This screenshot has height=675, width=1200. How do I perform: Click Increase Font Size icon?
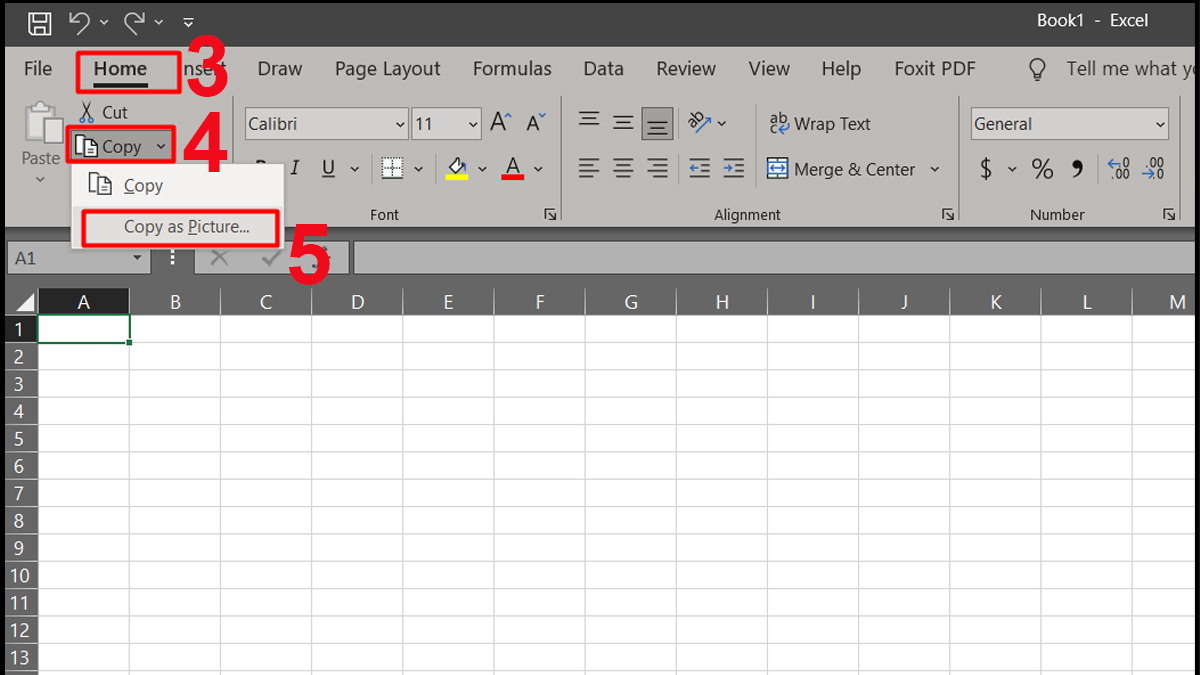[x=502, y=124]
